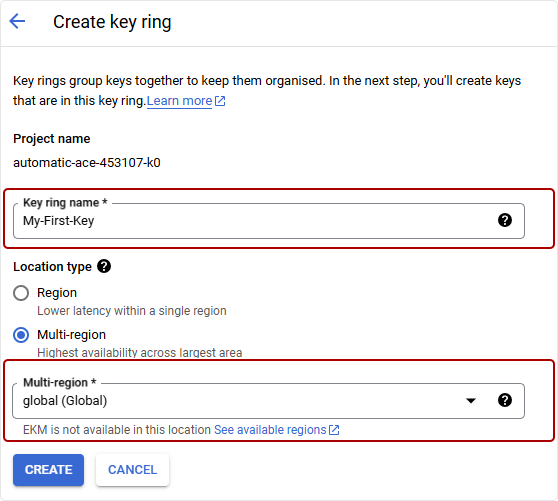The image size is (558, 501).
Task: Click external link icon beside Learn more
Action: pyautogui.click(x=220, y=101)
